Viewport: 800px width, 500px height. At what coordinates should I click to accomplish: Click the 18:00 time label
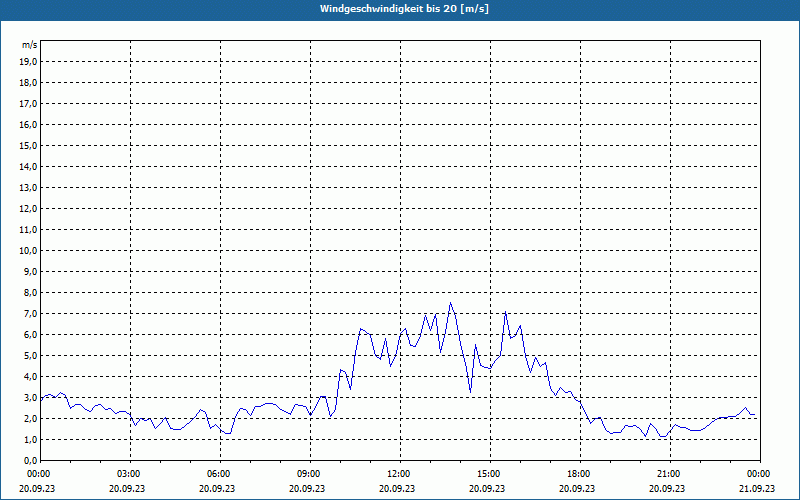coord(579,474)
